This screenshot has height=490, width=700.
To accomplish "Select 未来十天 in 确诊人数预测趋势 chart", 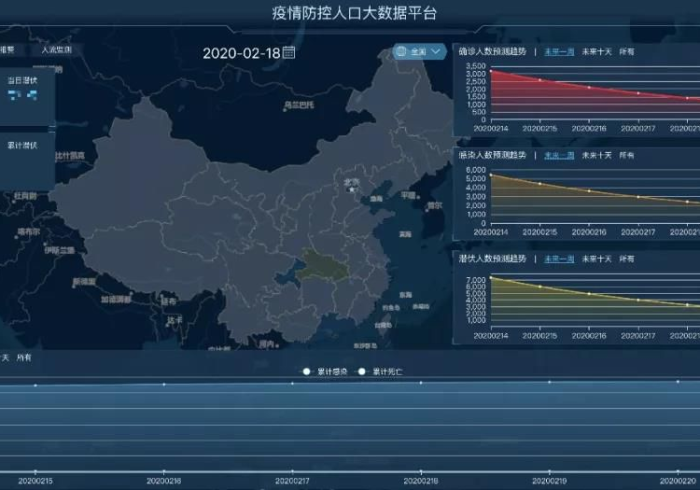I will tap(596, 52).
